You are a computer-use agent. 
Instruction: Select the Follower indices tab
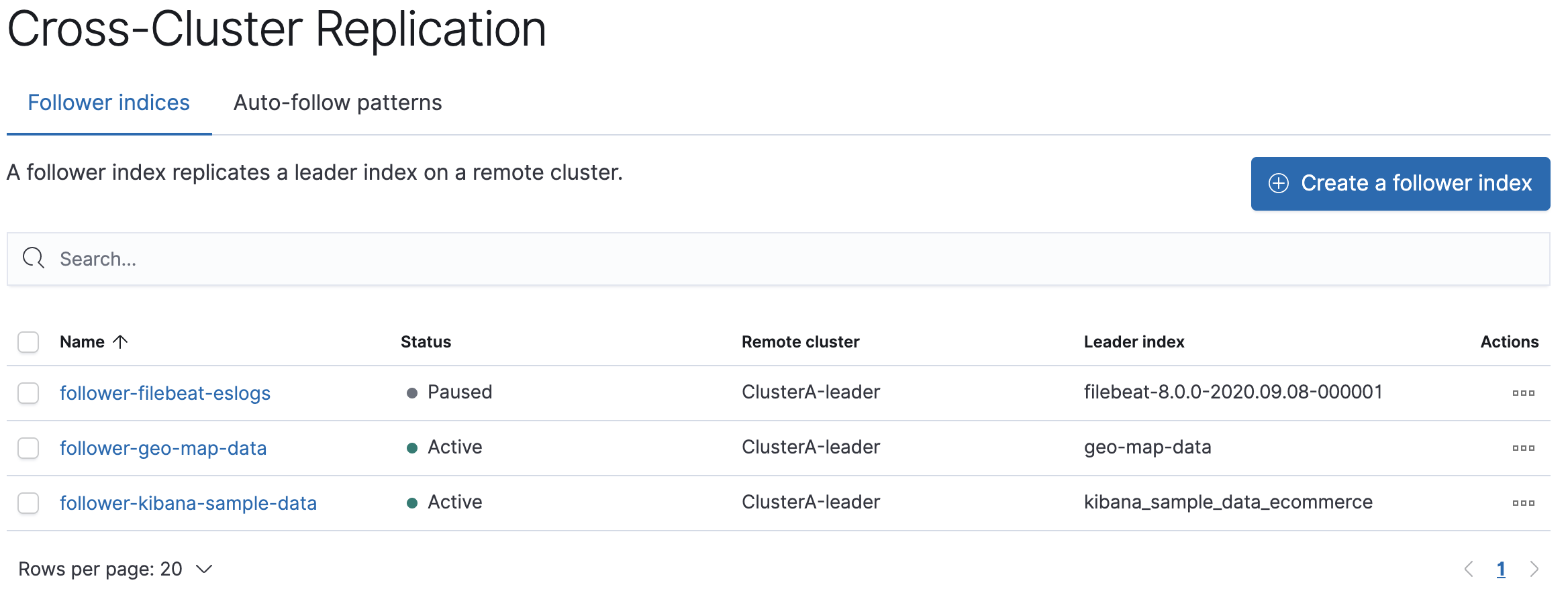tap(109, 102)
